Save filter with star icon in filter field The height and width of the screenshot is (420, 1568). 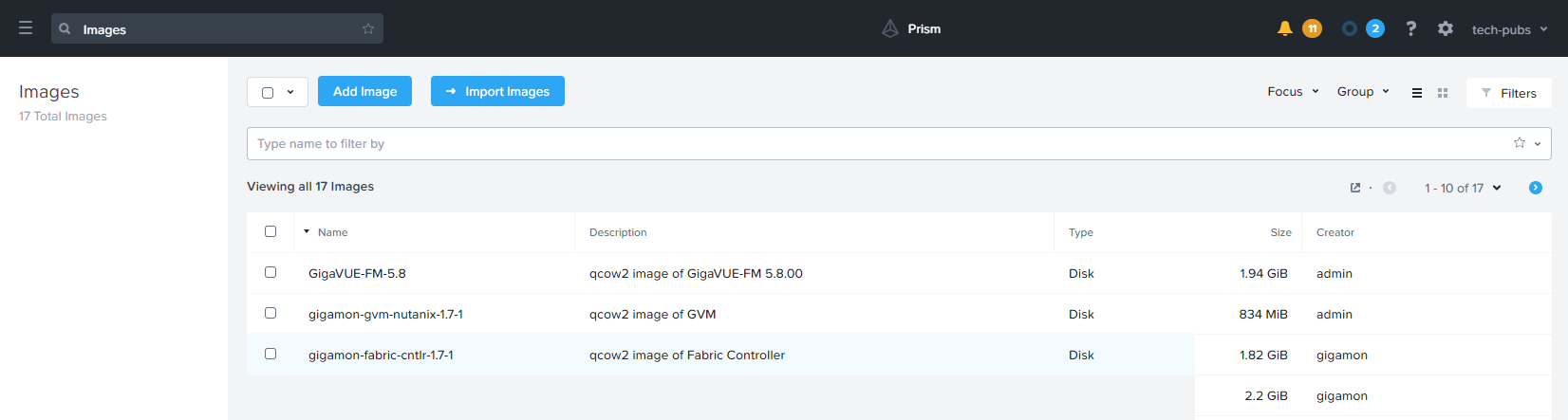1520,143
